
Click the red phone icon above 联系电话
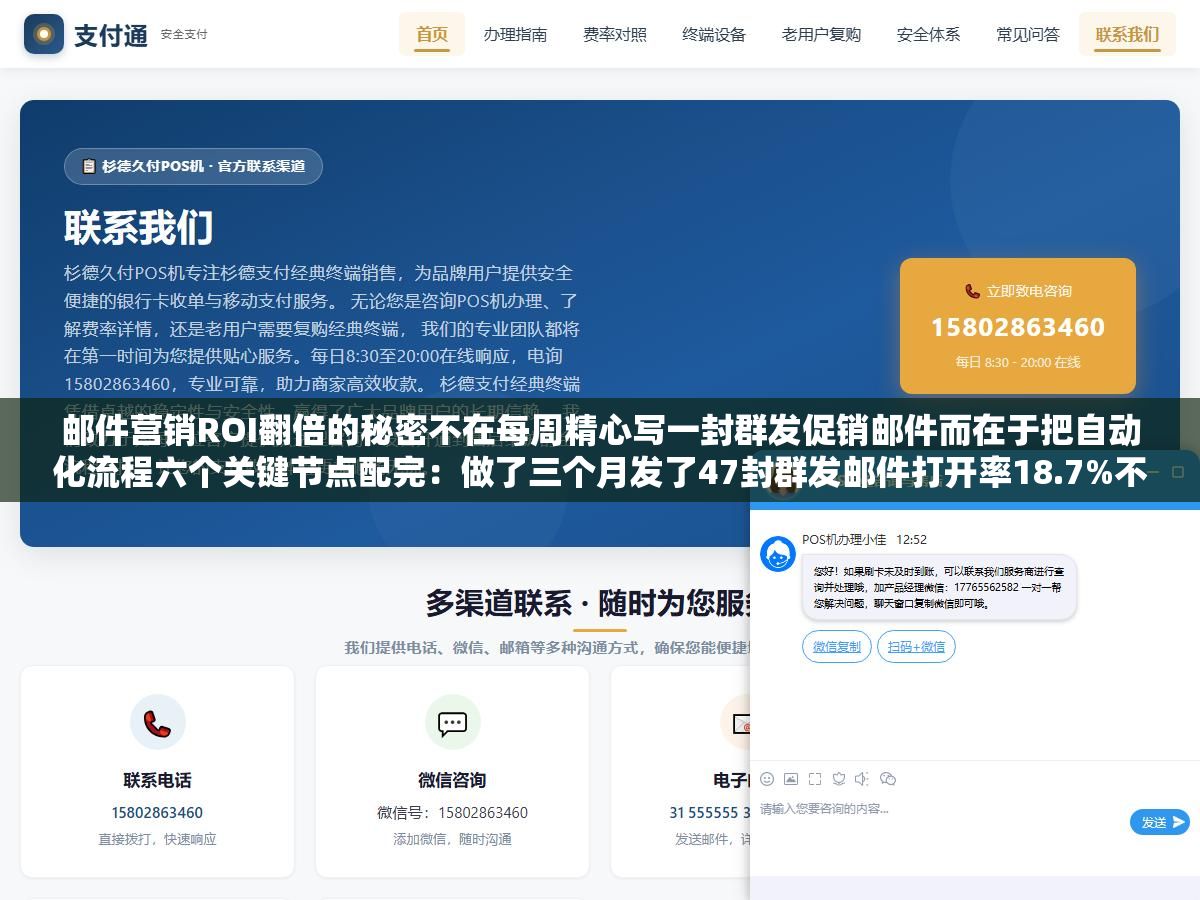(158, 722)
